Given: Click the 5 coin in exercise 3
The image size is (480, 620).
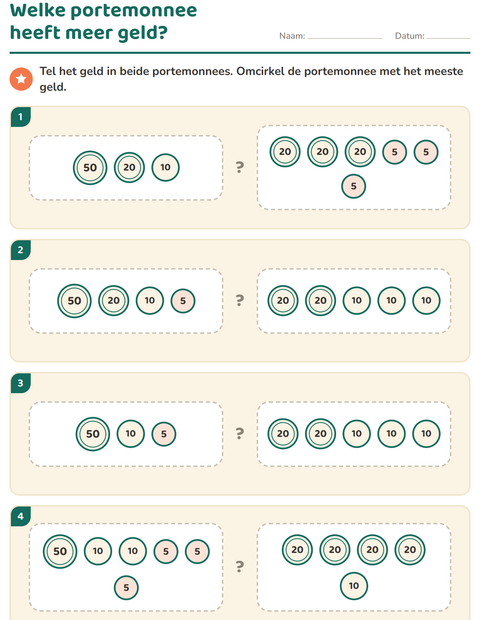Looking at the screenshot, I should [x=164, y=434].
